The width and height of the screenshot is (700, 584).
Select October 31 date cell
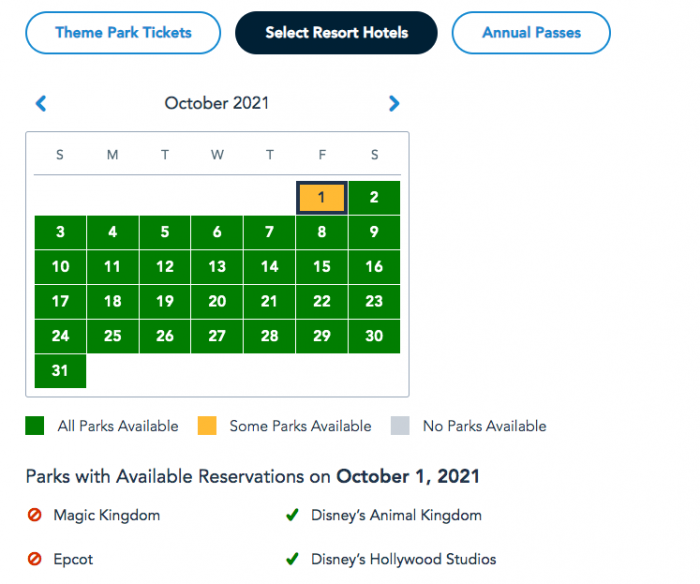click(x=60, y=371)
